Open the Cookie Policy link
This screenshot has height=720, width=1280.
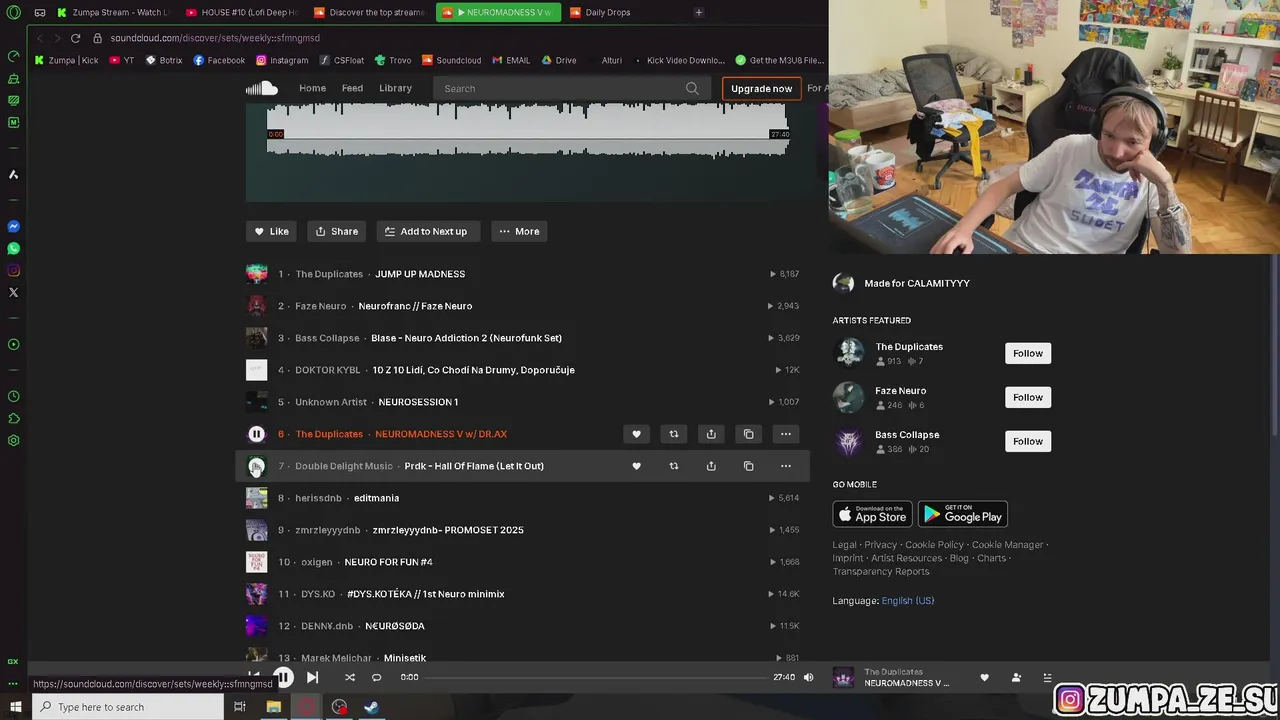pyautogui.click(x=935, y=545)
